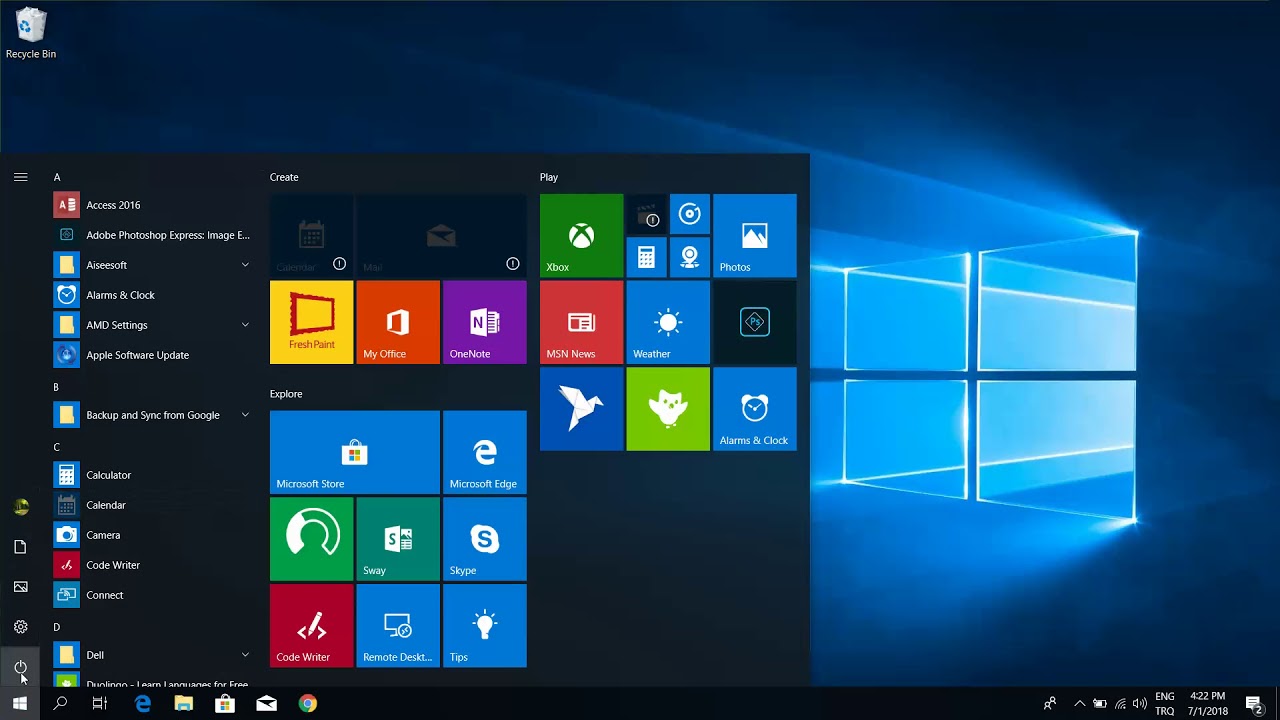This screenshot has width=1280, height=720.
Task: Expand the Dell folder
Action: coord(152,655)
